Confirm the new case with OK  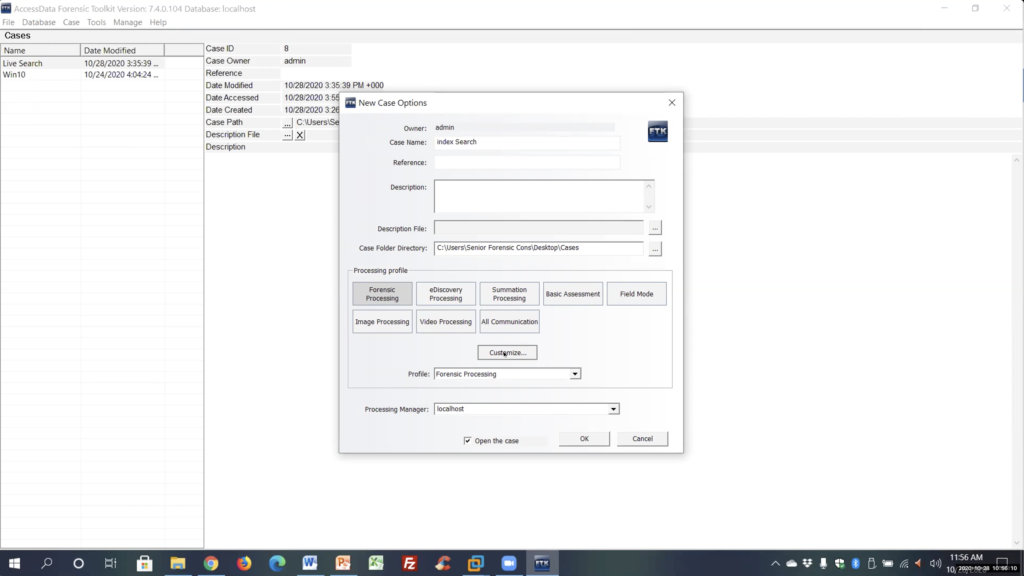(584, 439)
